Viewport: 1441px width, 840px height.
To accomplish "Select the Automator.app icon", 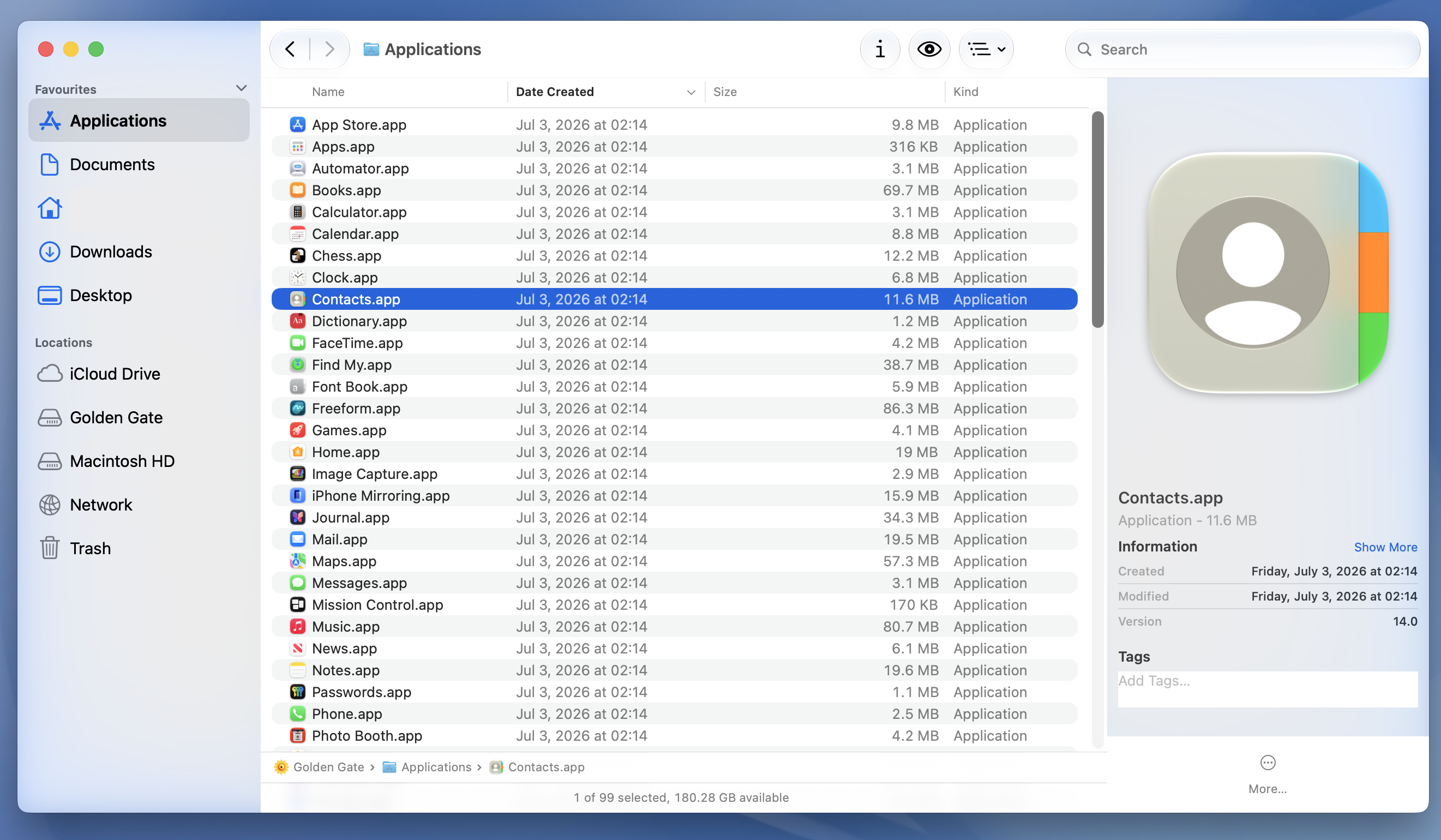I will pyautogui.click(x=297, y=168).
